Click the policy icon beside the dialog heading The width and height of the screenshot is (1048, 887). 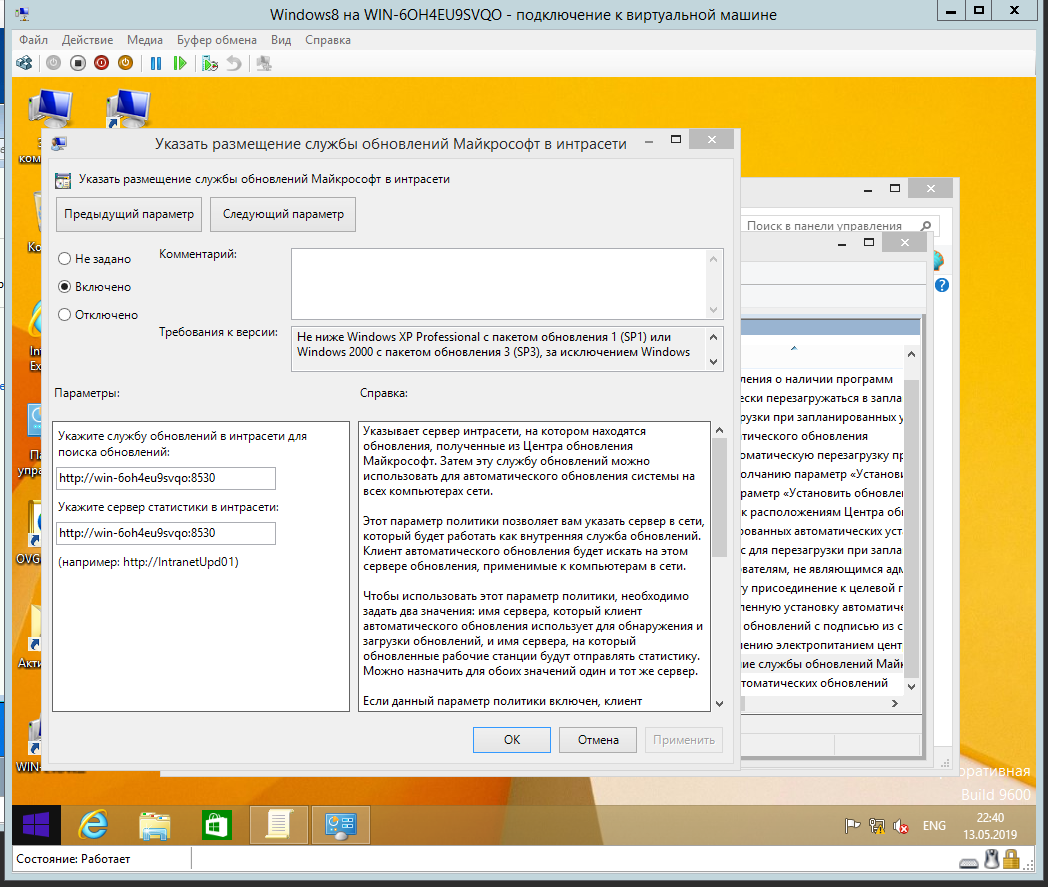tap(63, 180)
